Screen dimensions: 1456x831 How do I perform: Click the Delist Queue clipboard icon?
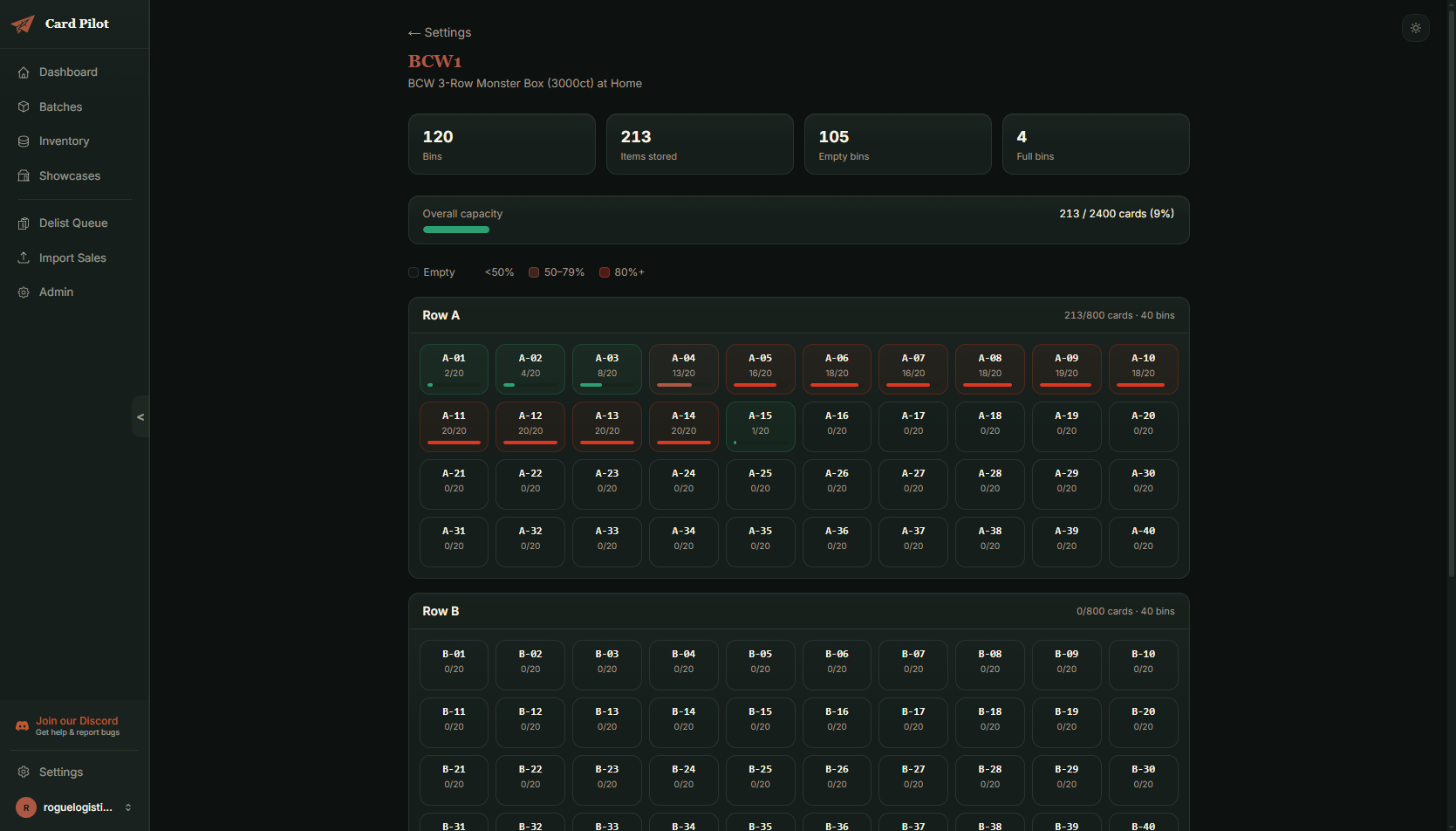tap(24, 223)
